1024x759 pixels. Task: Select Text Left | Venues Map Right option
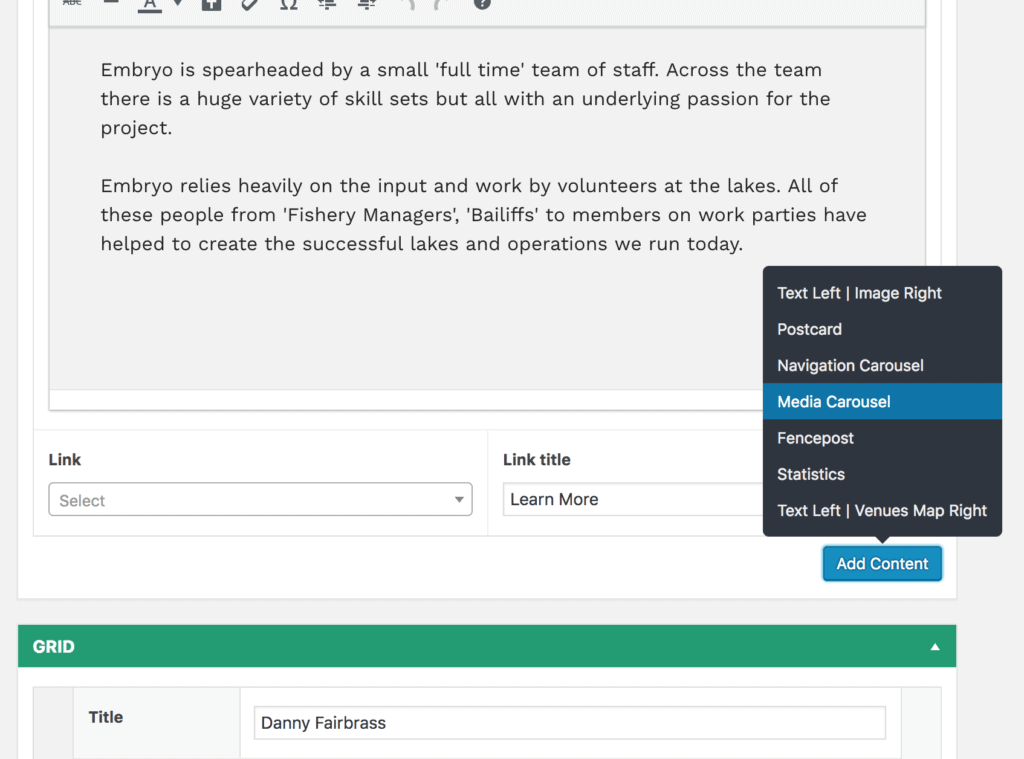click(x=881, y=510)
